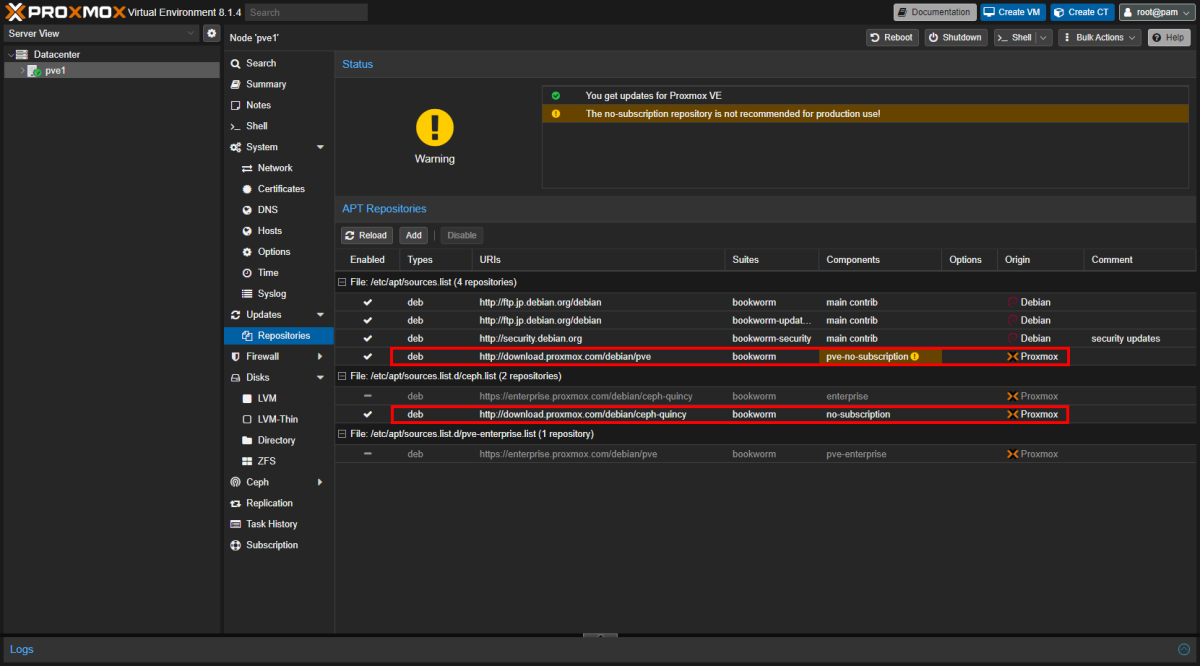Collapse the /etc/apt/sources.list file group
The image size is (1200, 666).
pyautogui.click(x=342, y=282)
